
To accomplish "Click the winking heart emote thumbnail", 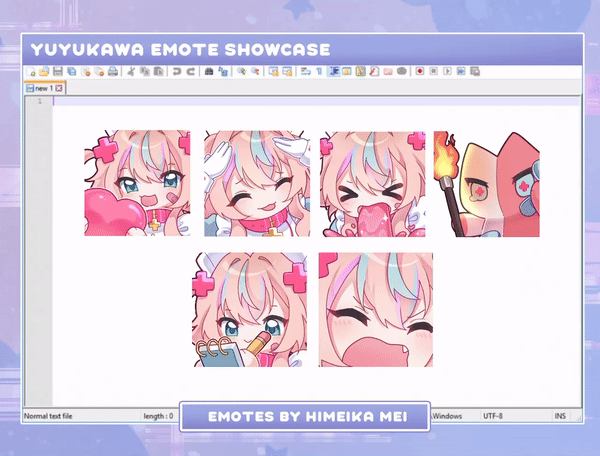I will [137, 184].
